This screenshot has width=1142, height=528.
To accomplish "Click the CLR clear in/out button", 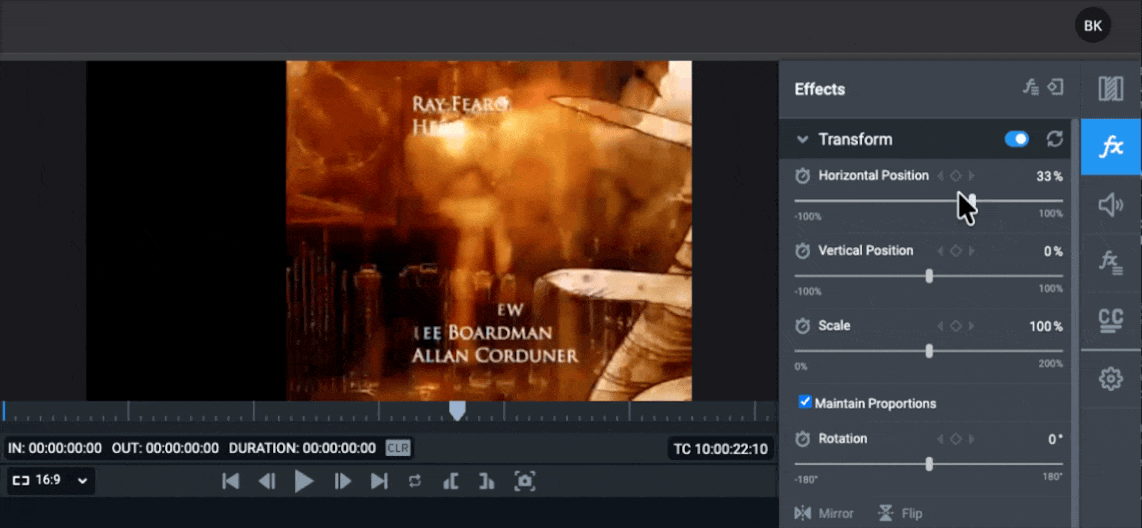I will (398, 448).
